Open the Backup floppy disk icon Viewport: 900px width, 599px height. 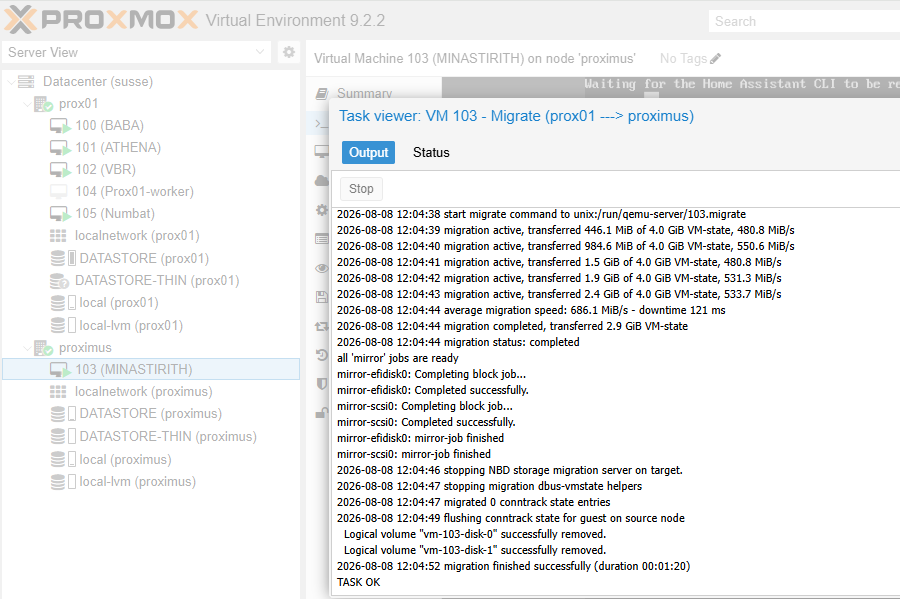pyautogui.click(x=321, y=297)
